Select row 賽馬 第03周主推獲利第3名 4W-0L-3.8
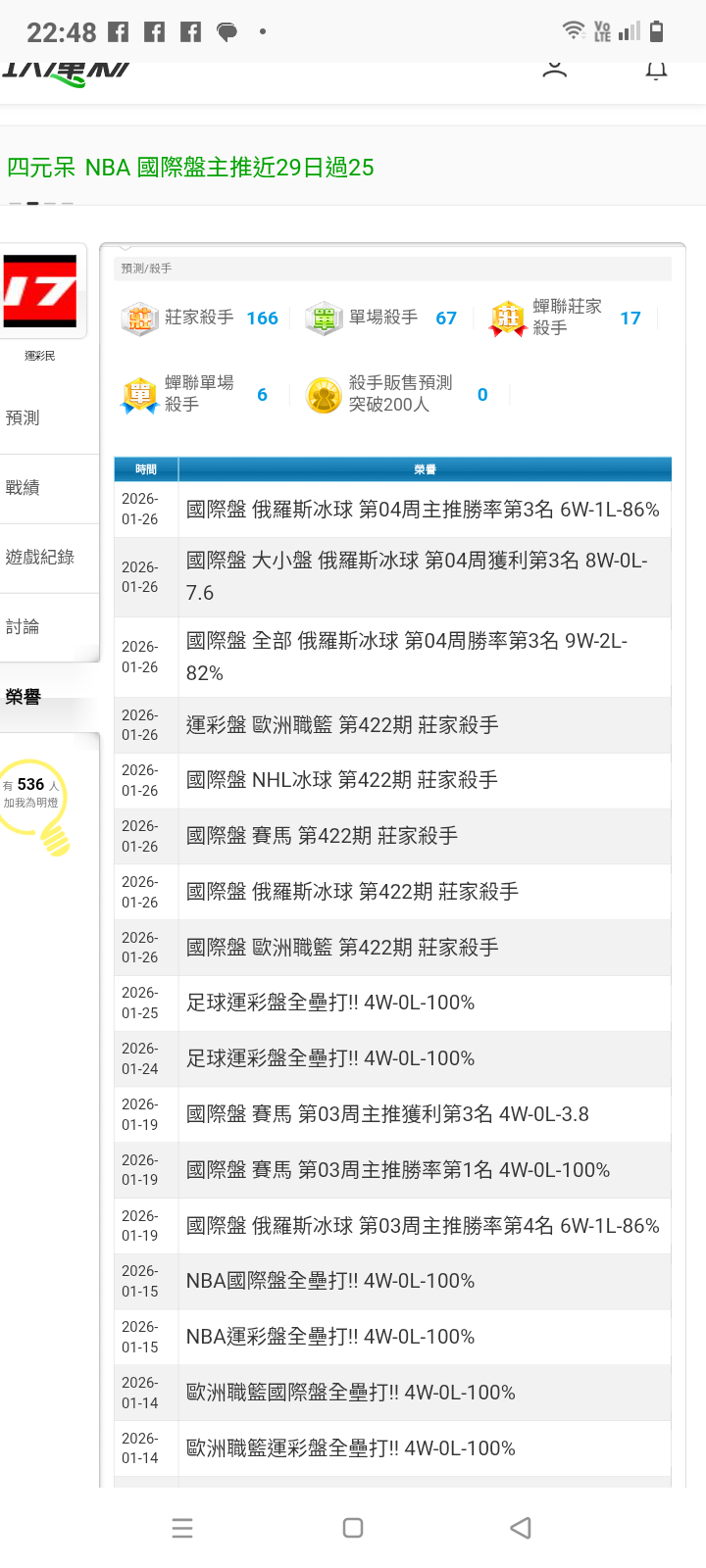 click(x=392, y=1114)
